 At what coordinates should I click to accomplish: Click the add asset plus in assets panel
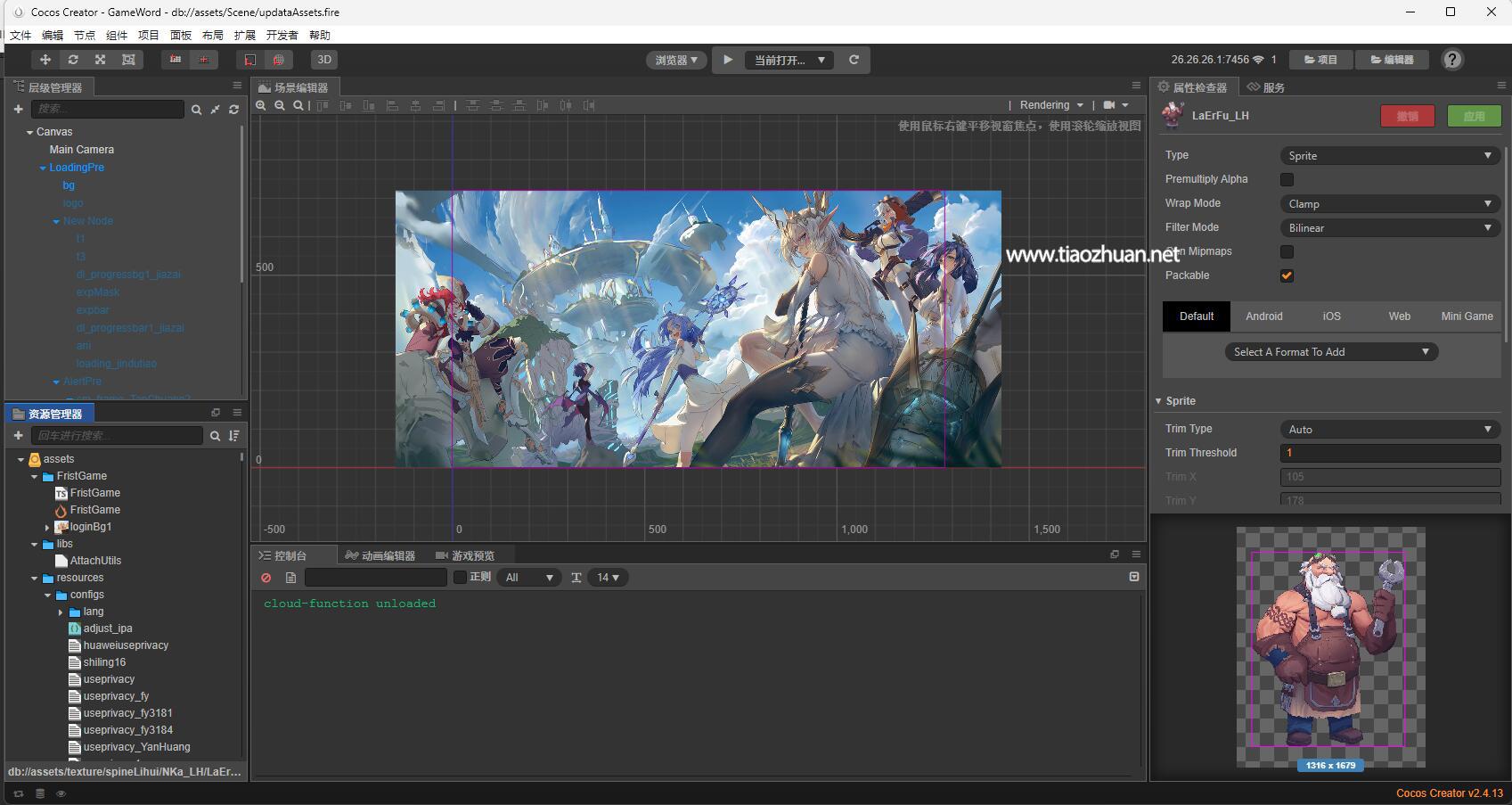click(x=18, y=435)
